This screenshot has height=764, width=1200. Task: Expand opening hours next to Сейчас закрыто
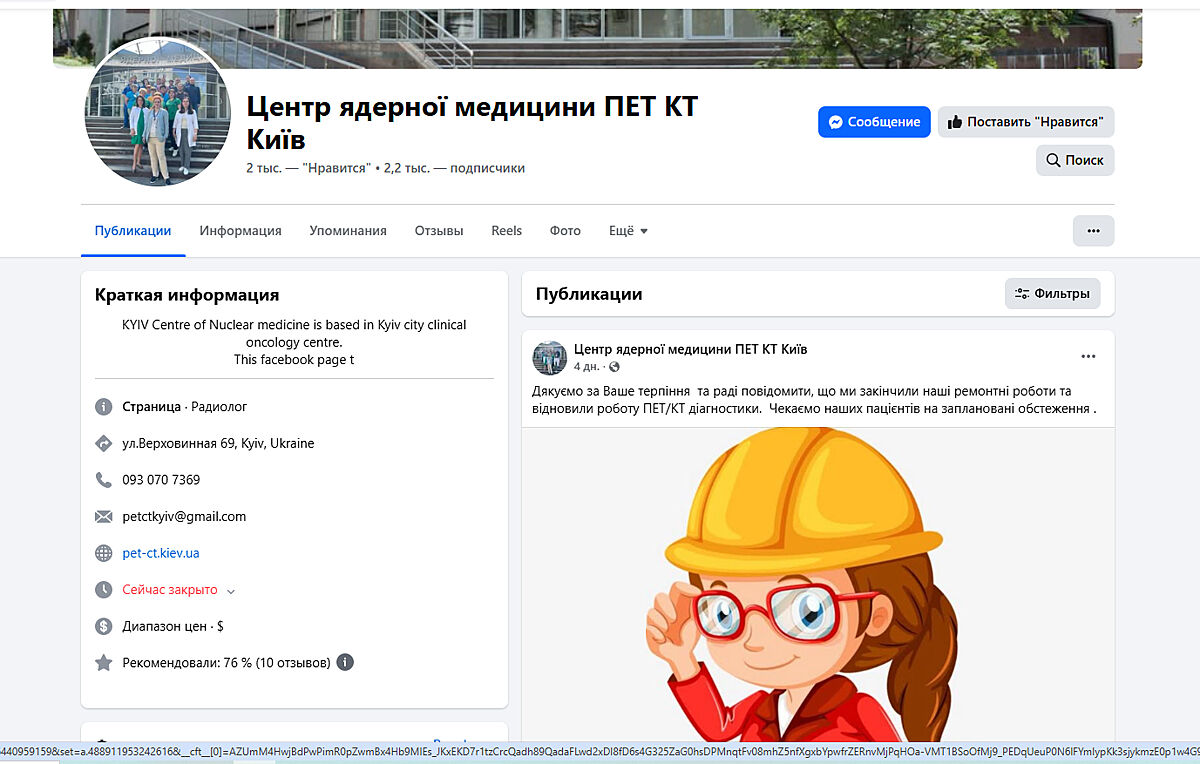pos(231,591)
